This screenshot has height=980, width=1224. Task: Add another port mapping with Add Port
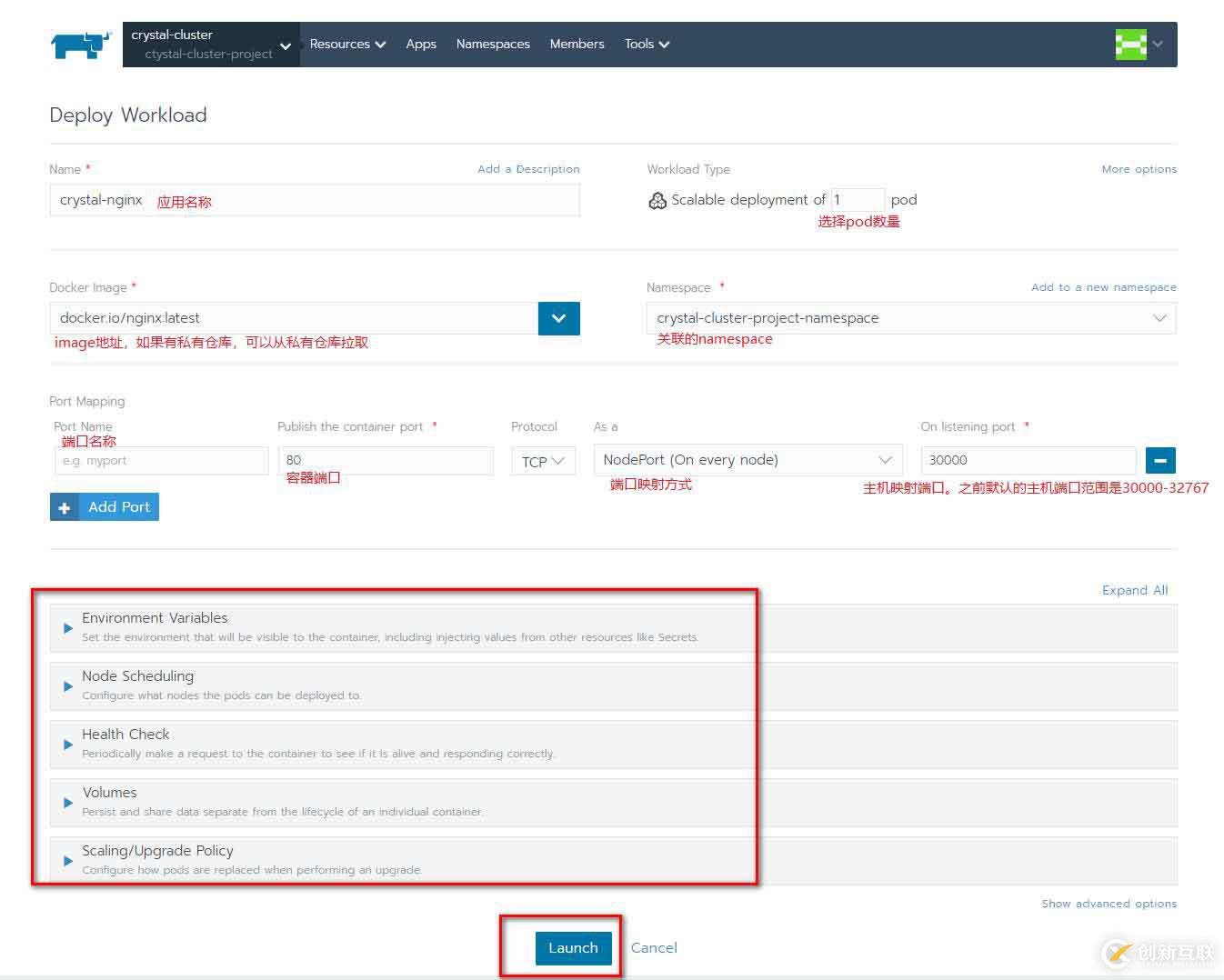(x=105, y=507)
